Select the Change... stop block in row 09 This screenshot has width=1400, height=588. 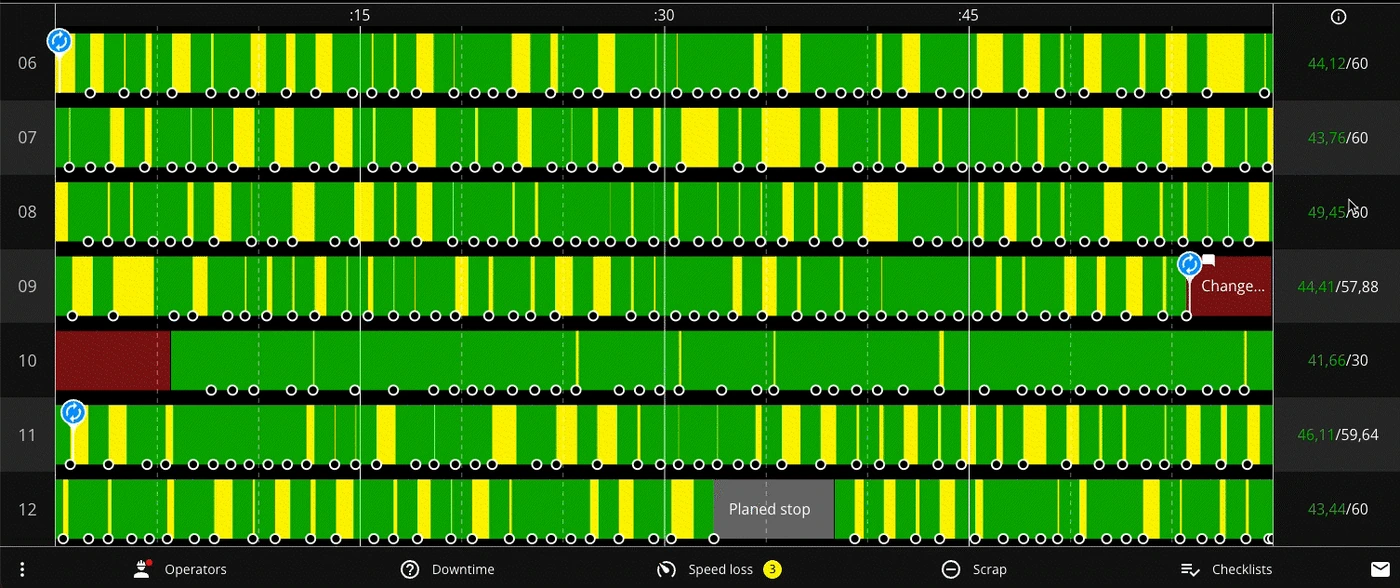tap(1230, 286)
